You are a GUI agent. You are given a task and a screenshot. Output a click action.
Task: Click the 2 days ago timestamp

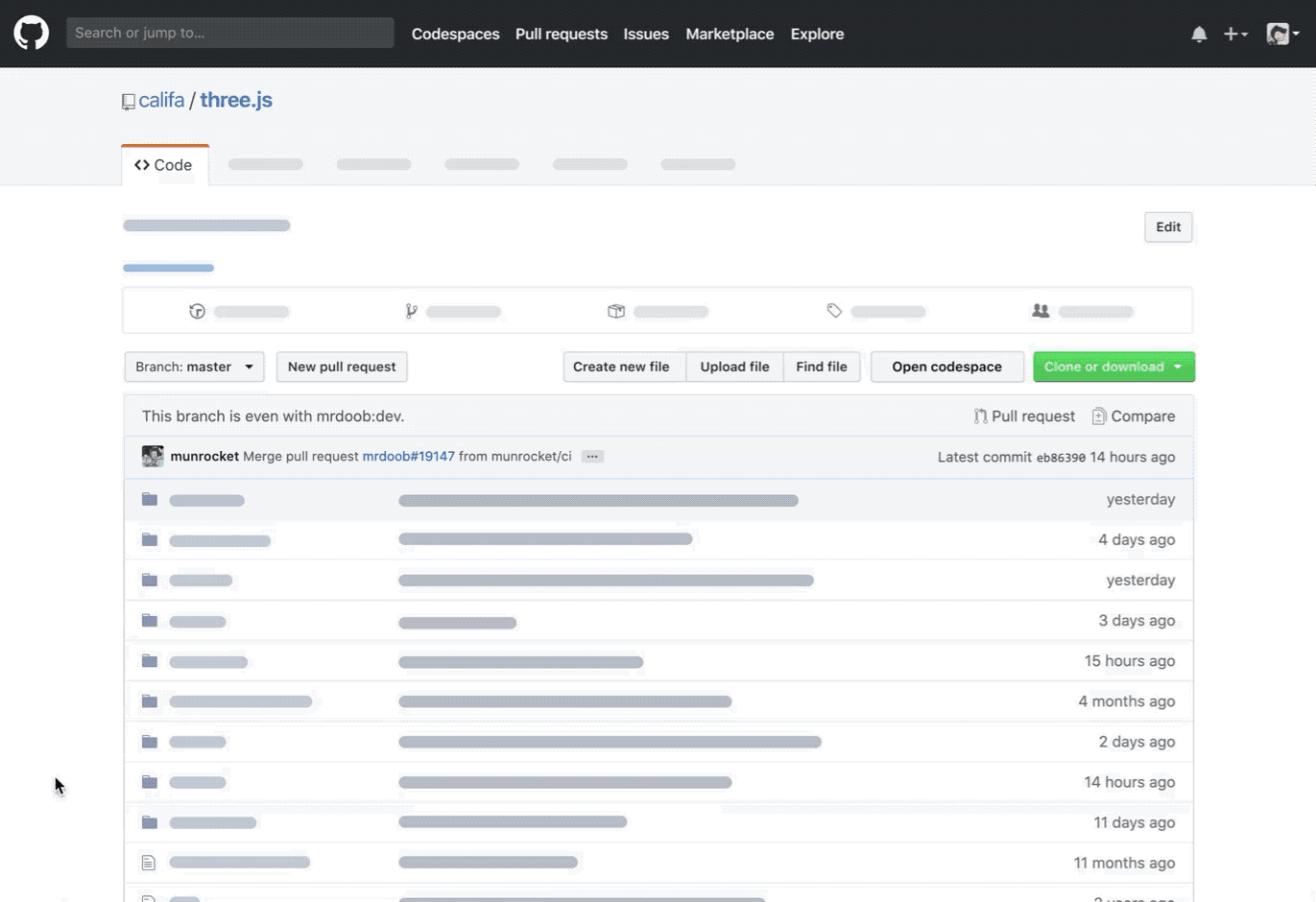click(x=1137, y=742)
